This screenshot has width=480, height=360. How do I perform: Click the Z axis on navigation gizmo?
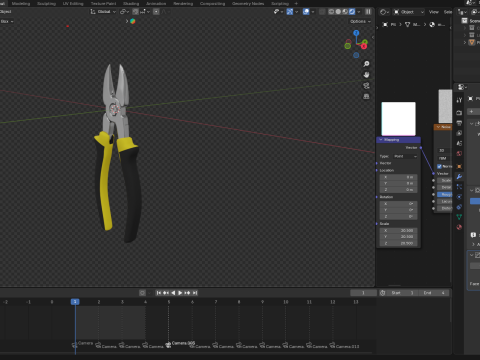[356, 33]
